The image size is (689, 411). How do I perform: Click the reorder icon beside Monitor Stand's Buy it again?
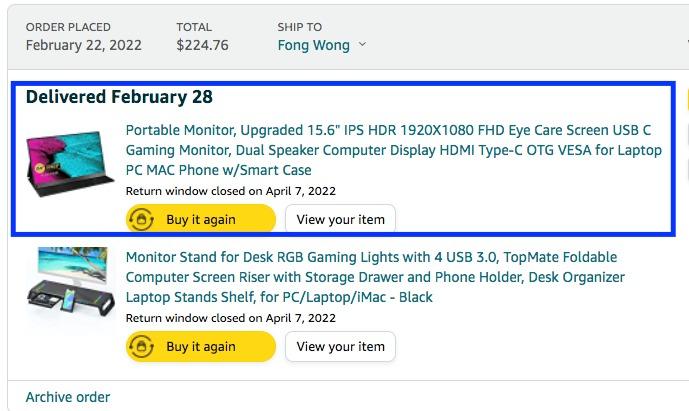[x=141, y=346]
